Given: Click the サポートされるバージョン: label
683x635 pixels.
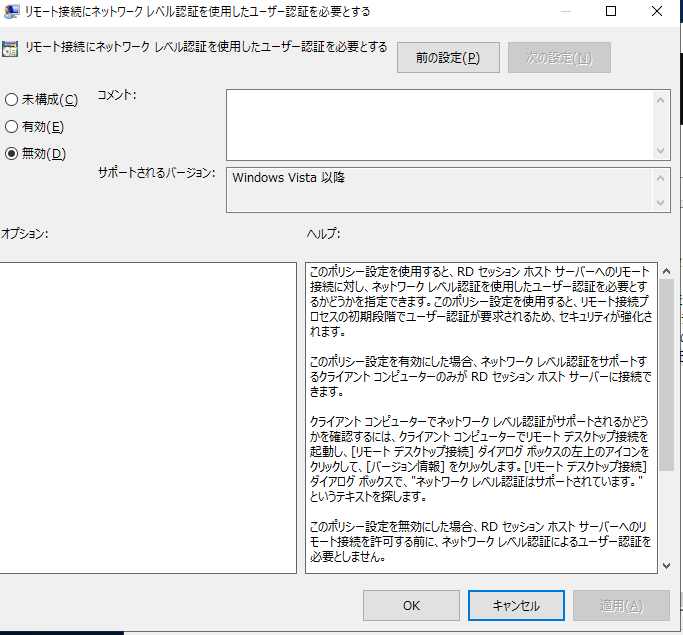Looking at the screenshot, I should (x=156, y=173).
